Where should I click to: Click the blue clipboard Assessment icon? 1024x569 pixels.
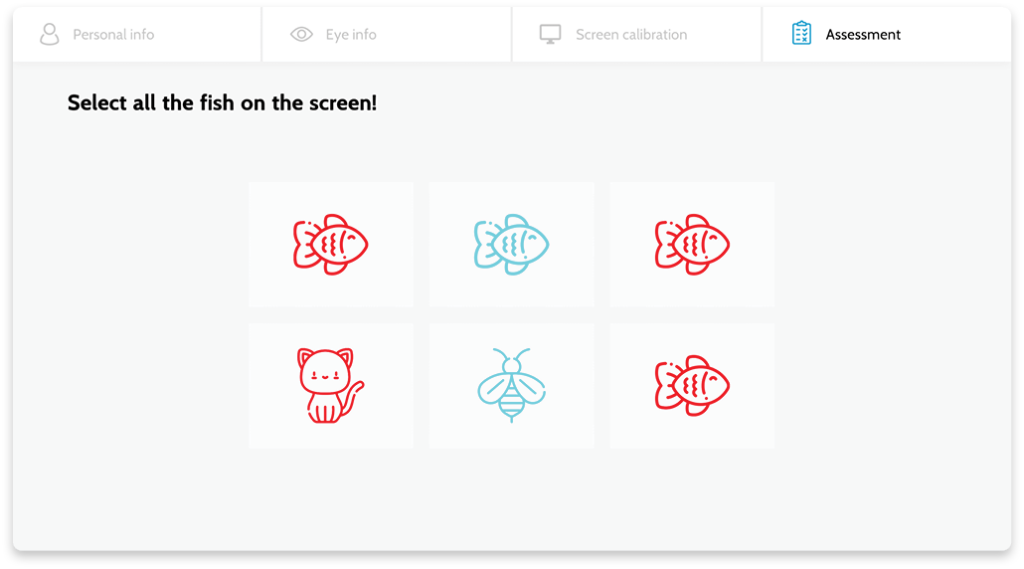click(x=801, y=33)
